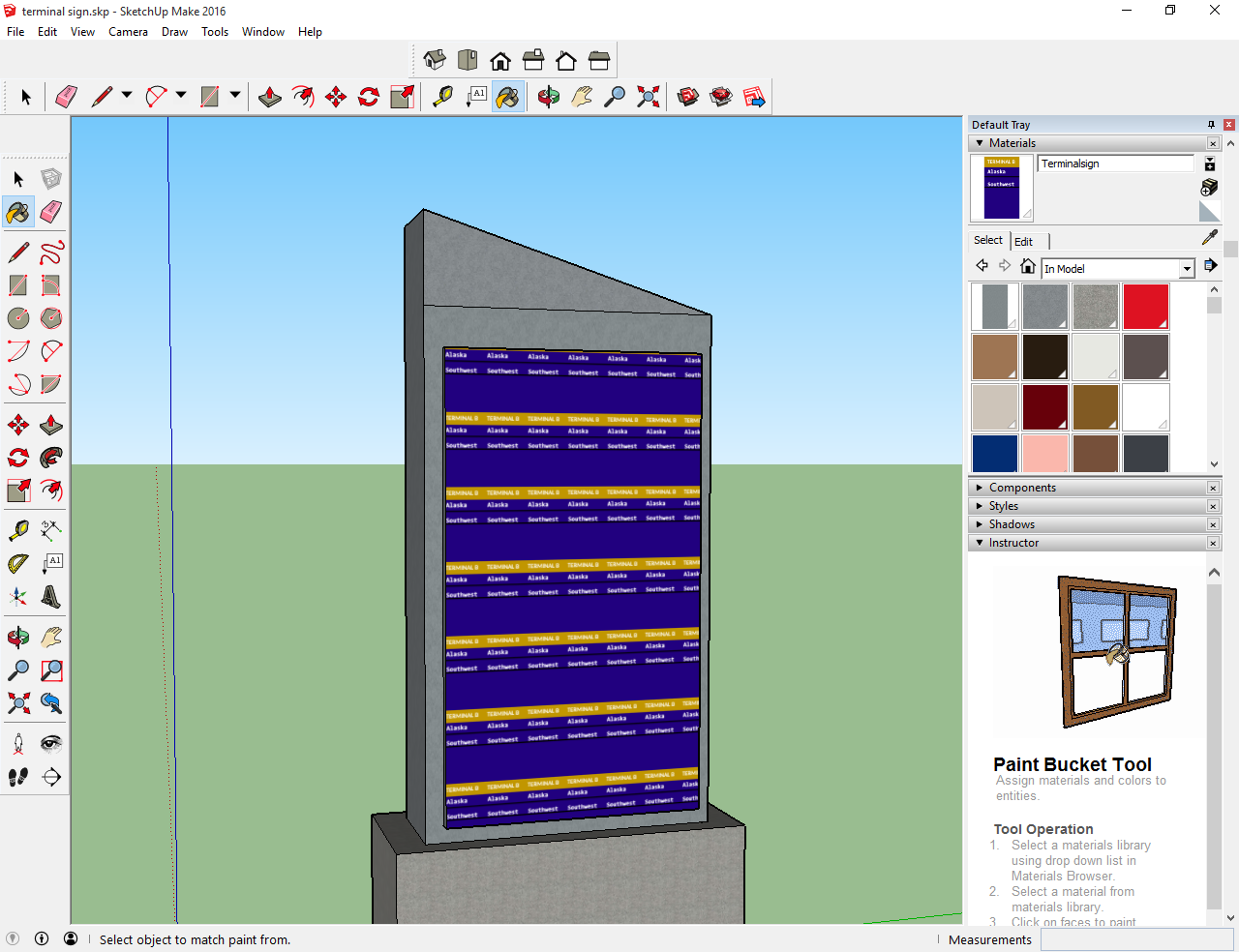1239x952 pixels.
Task: Click the credits status bar icon
Action: (x=42, y=938)
